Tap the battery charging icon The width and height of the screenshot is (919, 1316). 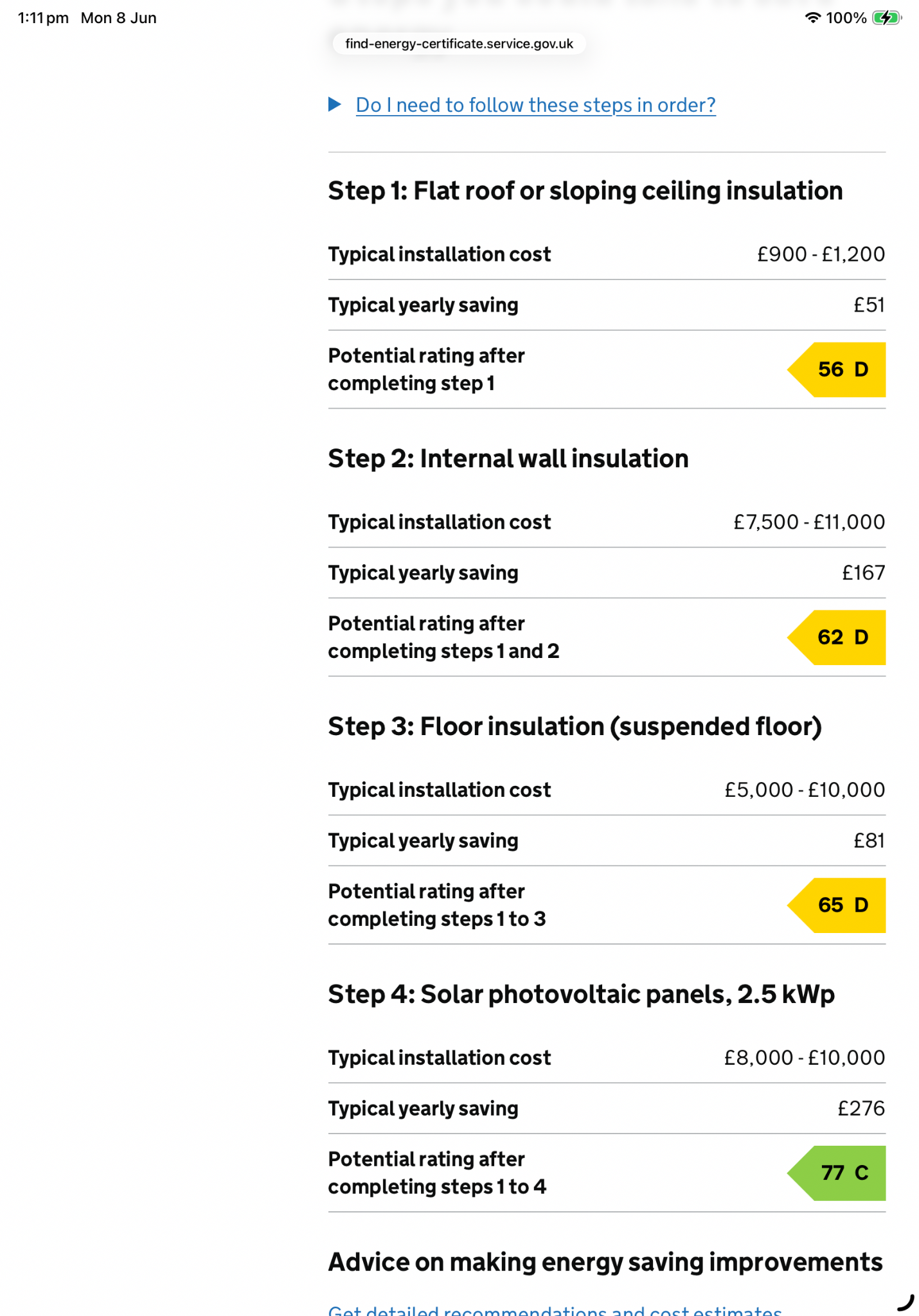coord(887,18)
